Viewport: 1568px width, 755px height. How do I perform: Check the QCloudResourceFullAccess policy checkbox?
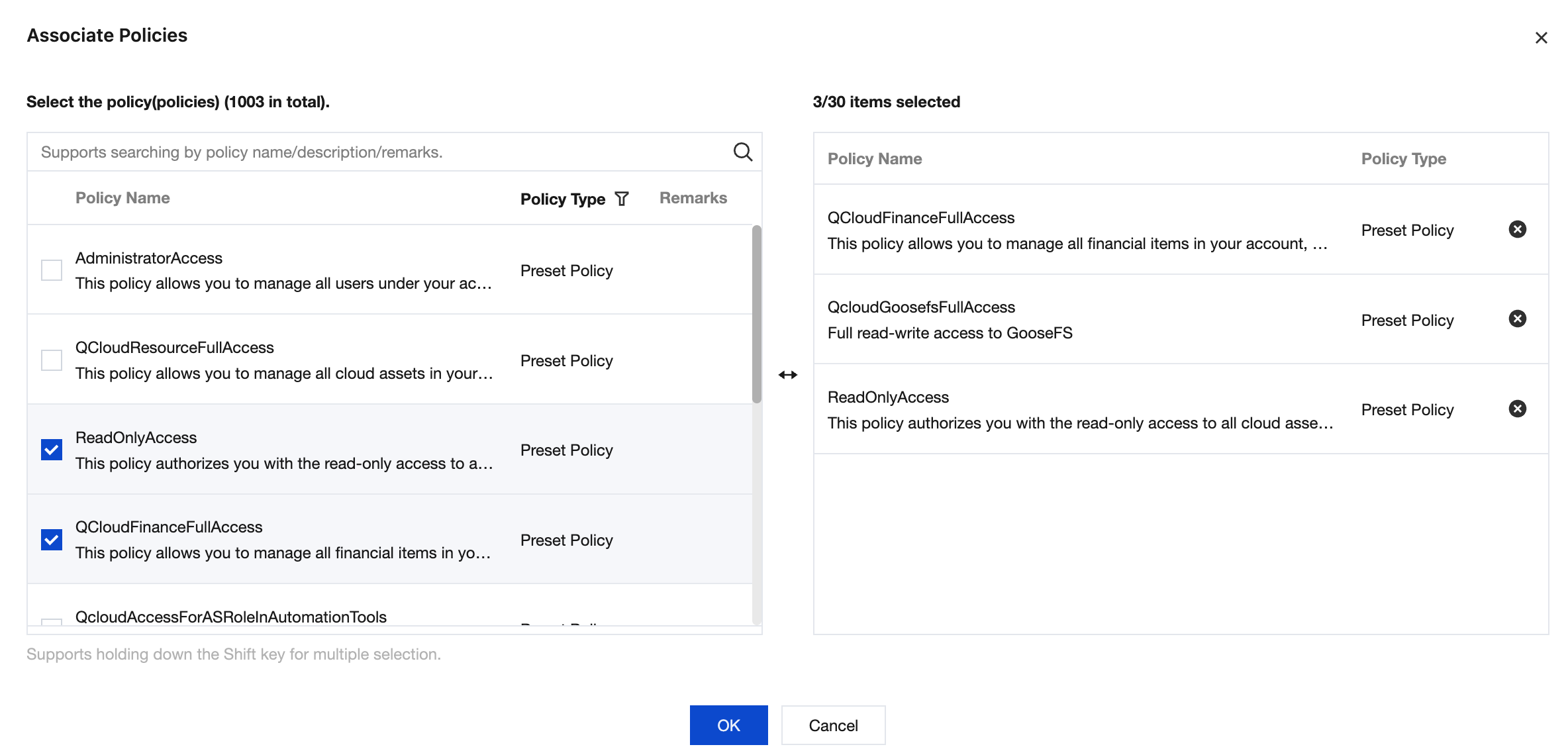coord(52,360)
